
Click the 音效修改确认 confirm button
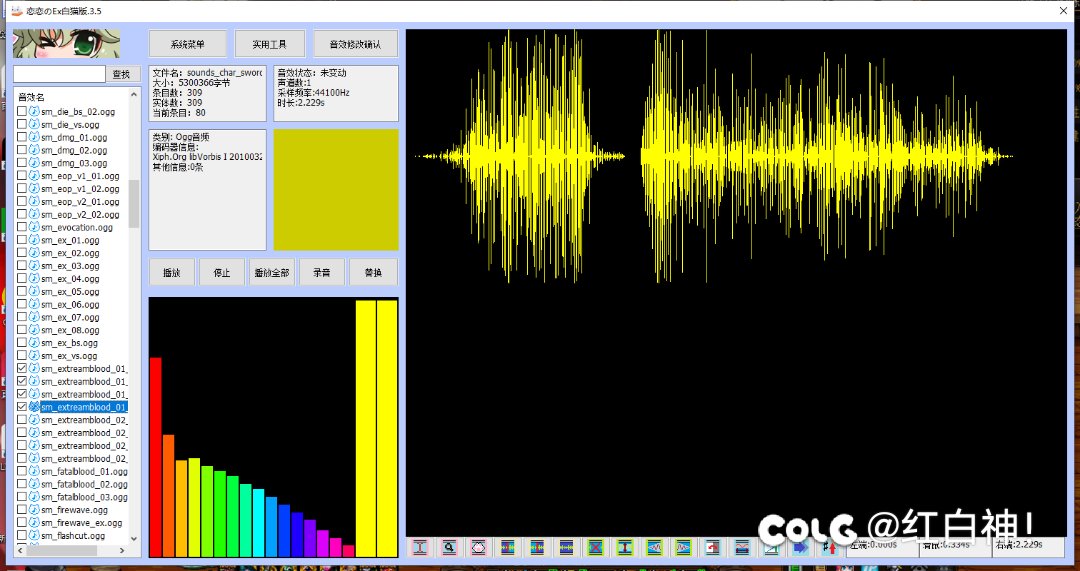coord(355,44)
